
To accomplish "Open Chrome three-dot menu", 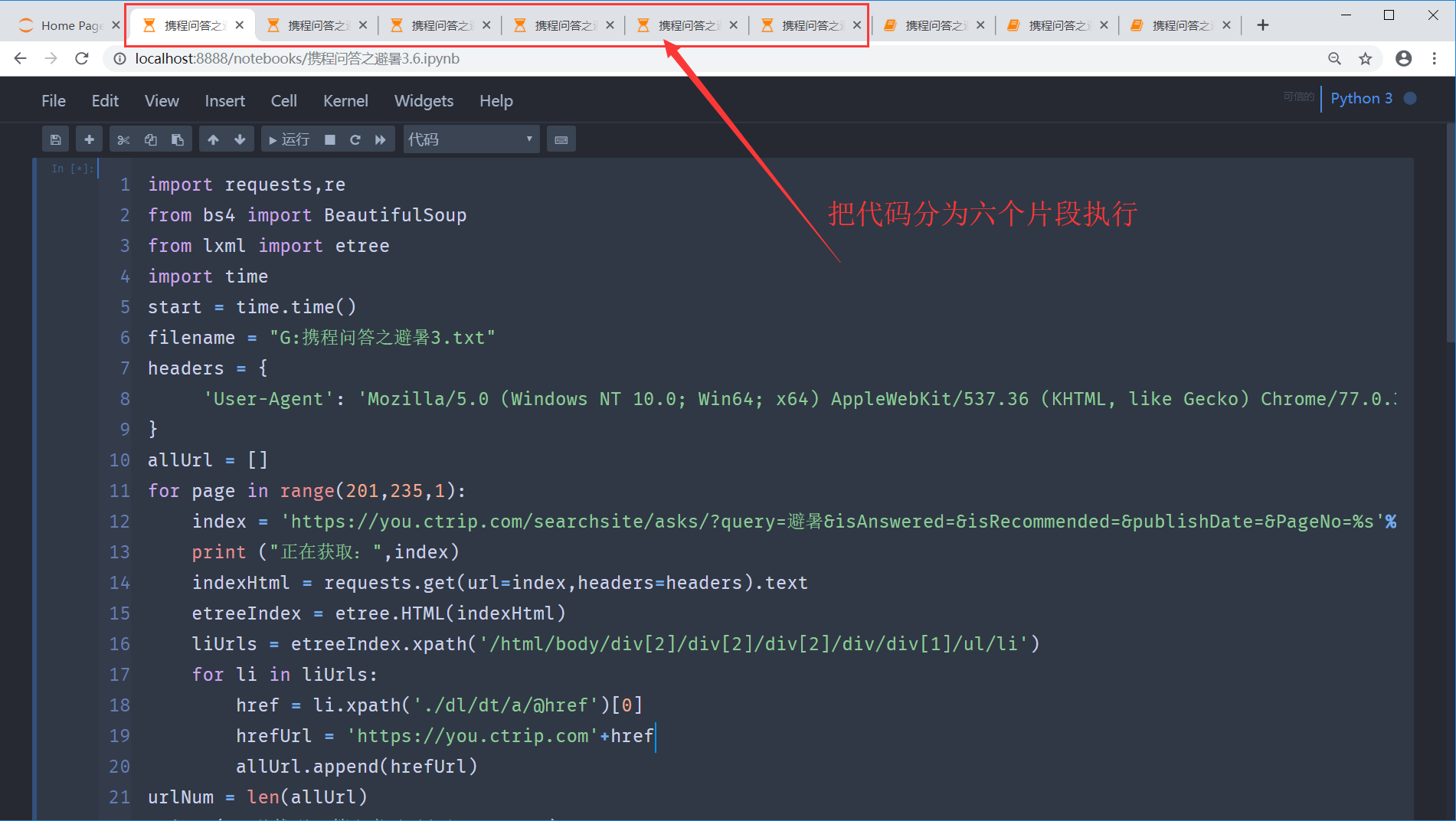I will coord(1434,58).
